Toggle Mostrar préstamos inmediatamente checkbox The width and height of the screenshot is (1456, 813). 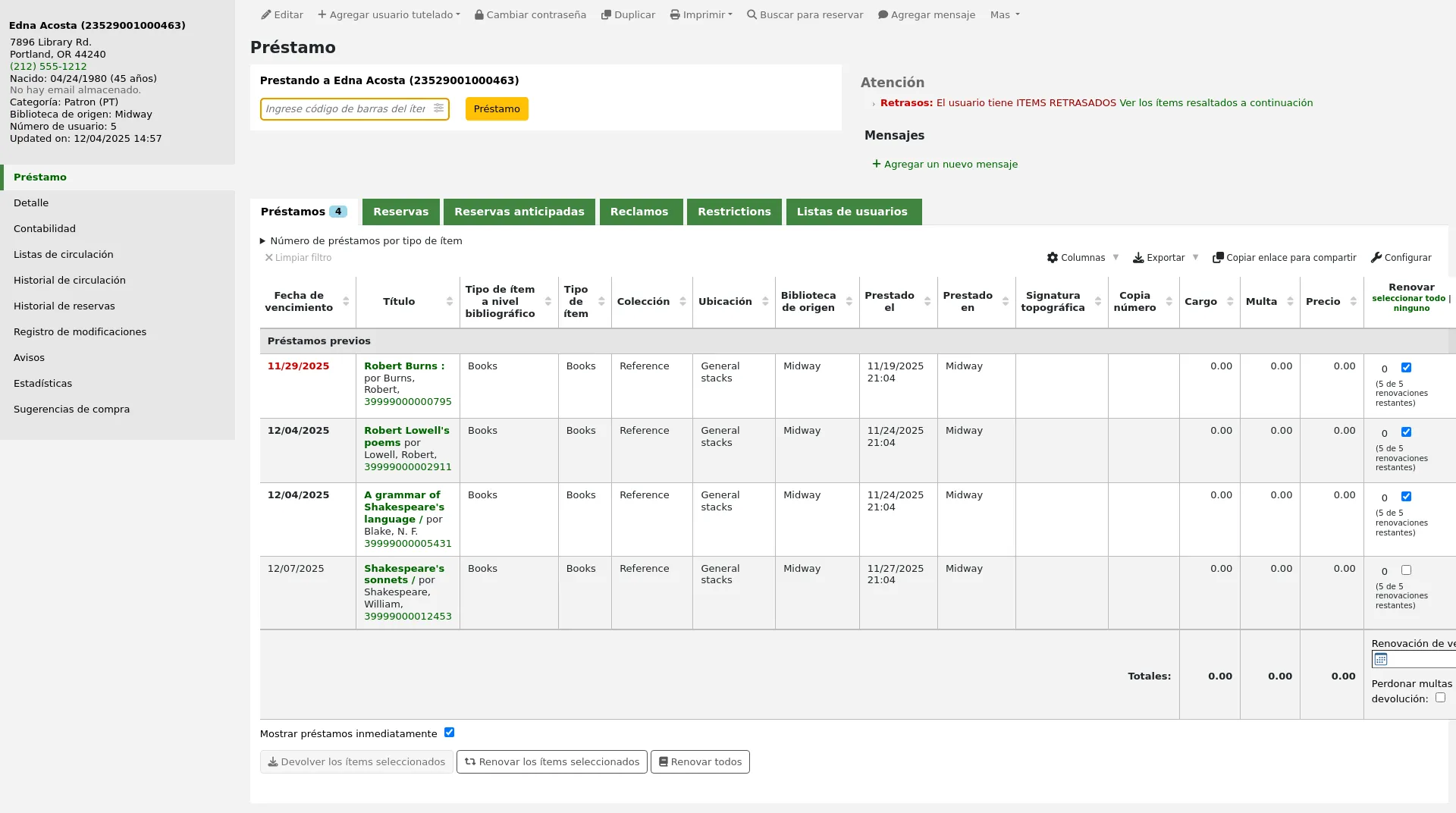tap(449, 733)
